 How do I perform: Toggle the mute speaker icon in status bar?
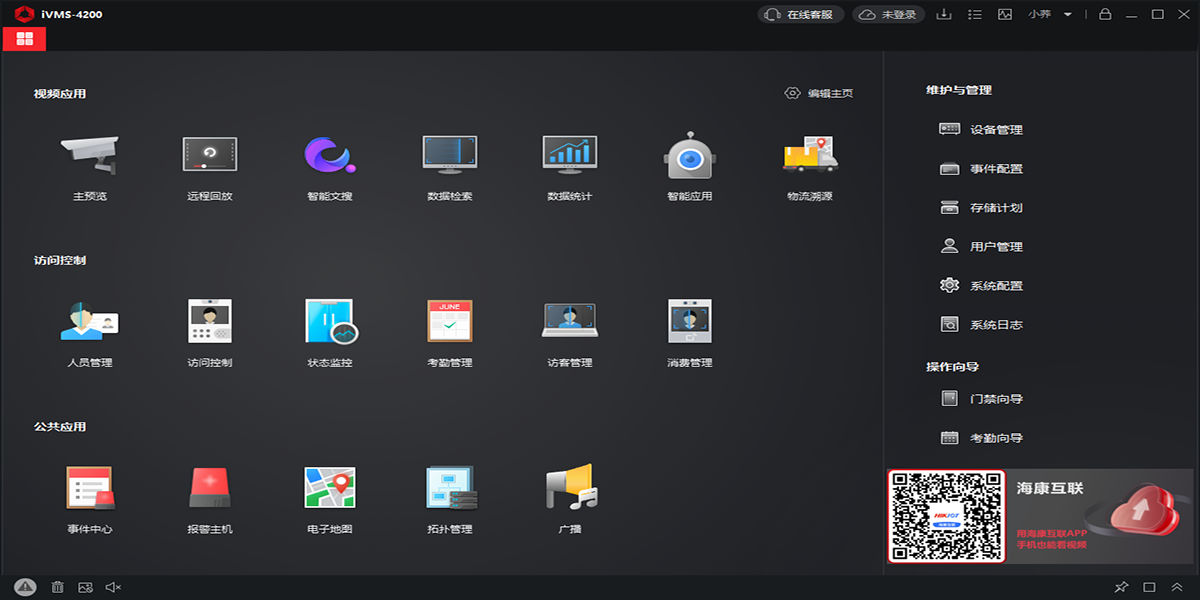pyautogui.click(x=113, y=587)
